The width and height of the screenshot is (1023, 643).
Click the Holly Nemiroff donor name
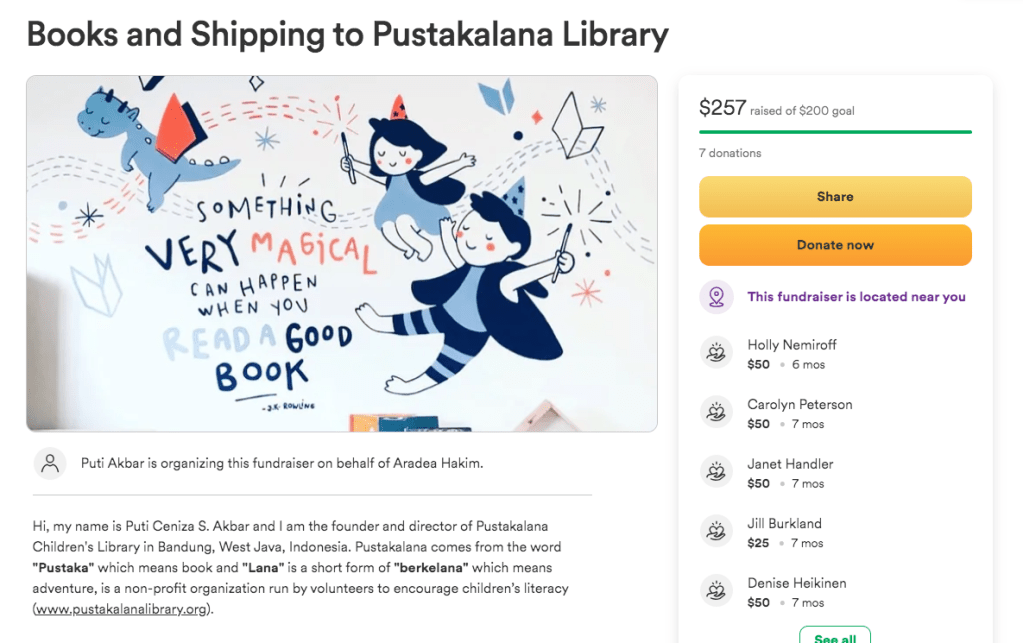click(792, 345)
